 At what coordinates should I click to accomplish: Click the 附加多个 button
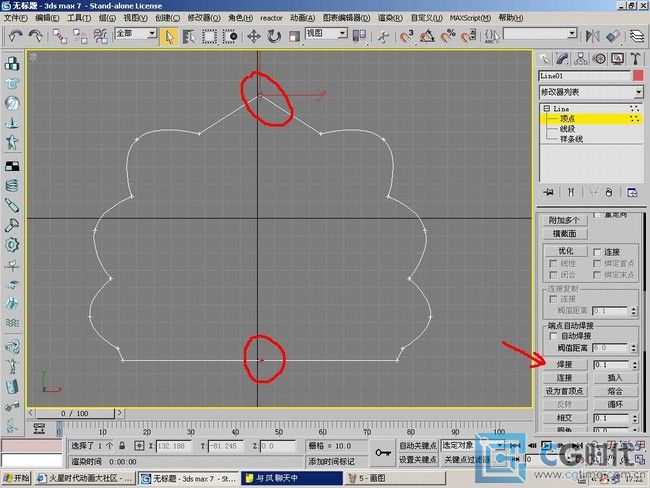(x=564, y=220)
